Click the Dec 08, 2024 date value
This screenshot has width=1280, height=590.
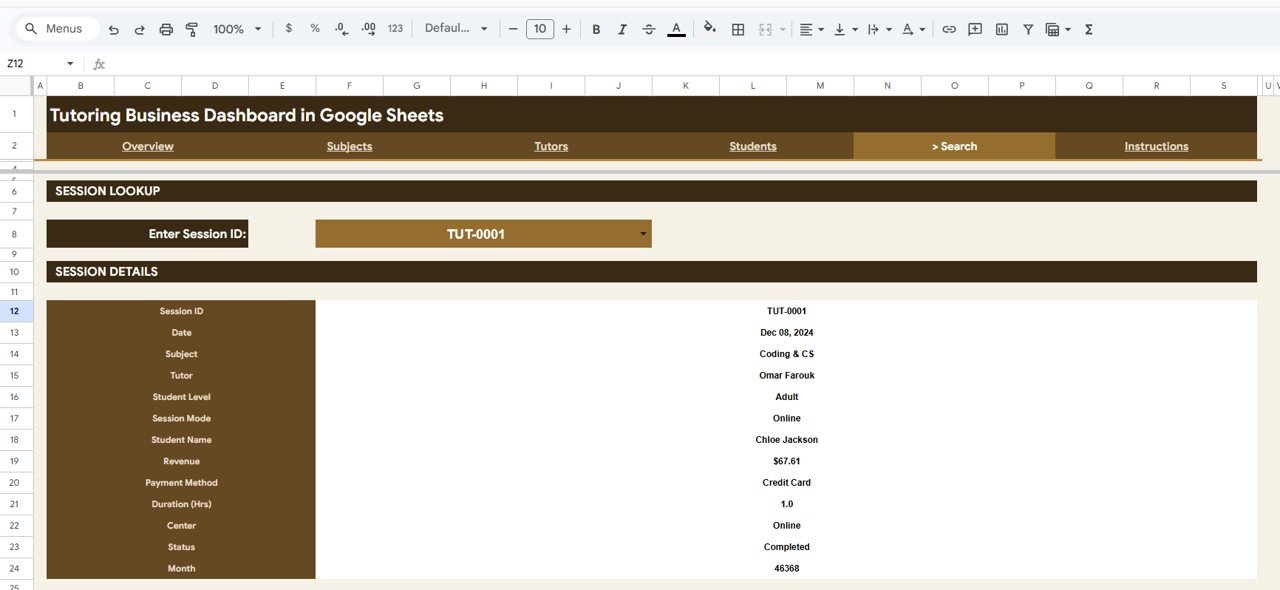[x=786, y=333]
